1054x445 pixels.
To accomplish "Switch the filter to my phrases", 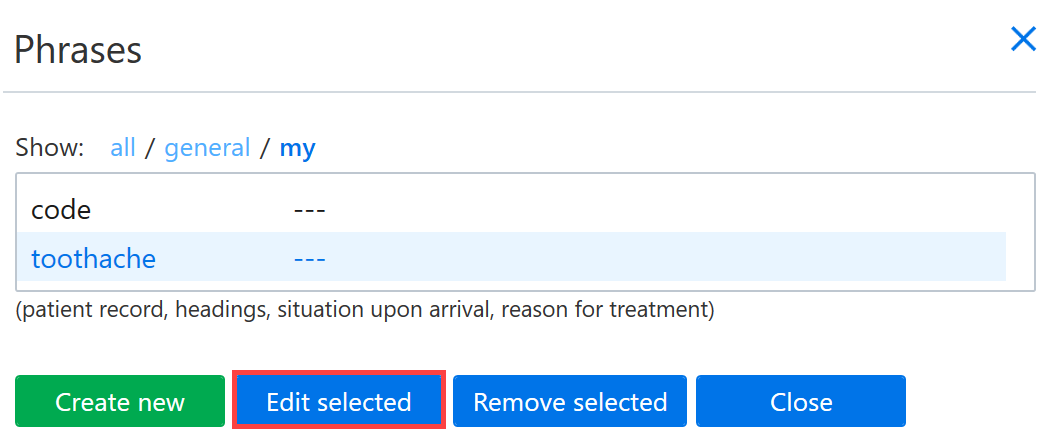I will pyautogui.click(x=297, y=148).
